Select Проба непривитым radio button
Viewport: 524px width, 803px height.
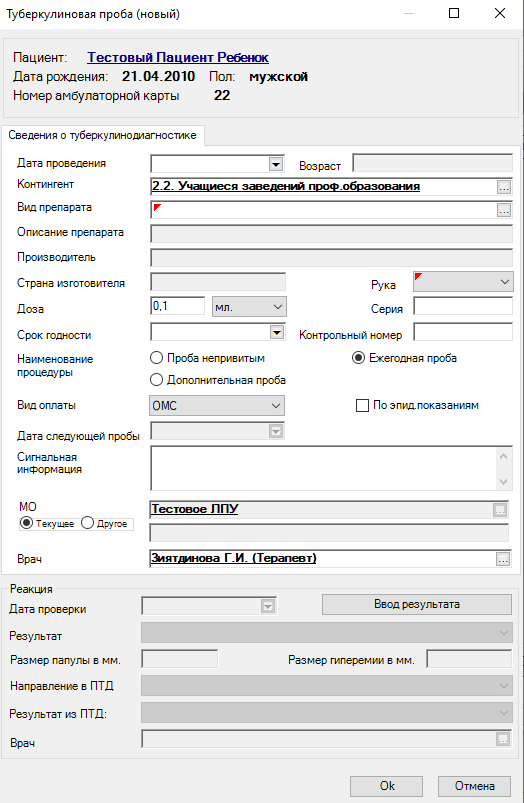click(156, 358)
